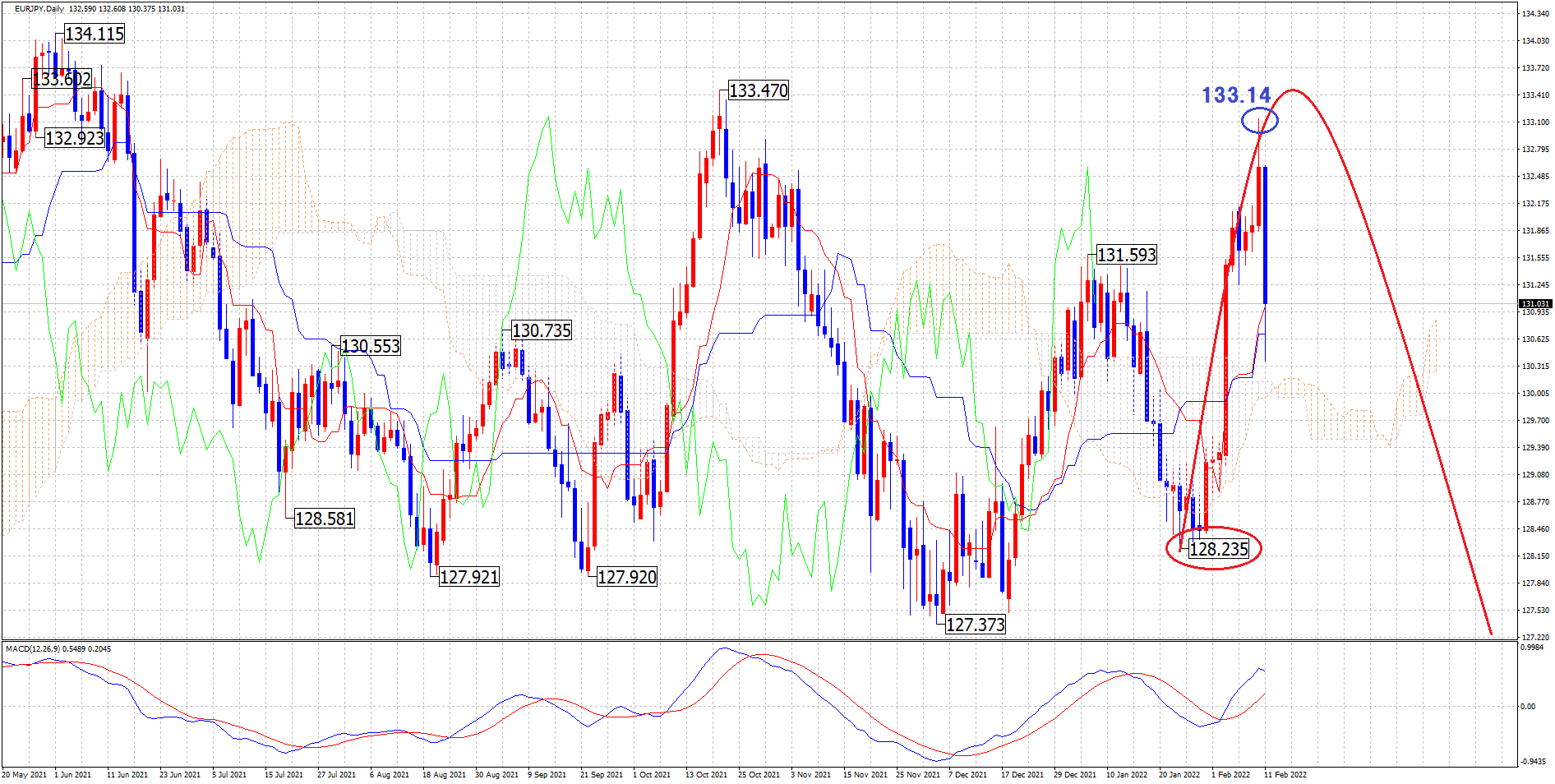This screenshot has width=1555, height=784.
Task: Select the blue ellipse marking the high
Action: point(1259,121)
